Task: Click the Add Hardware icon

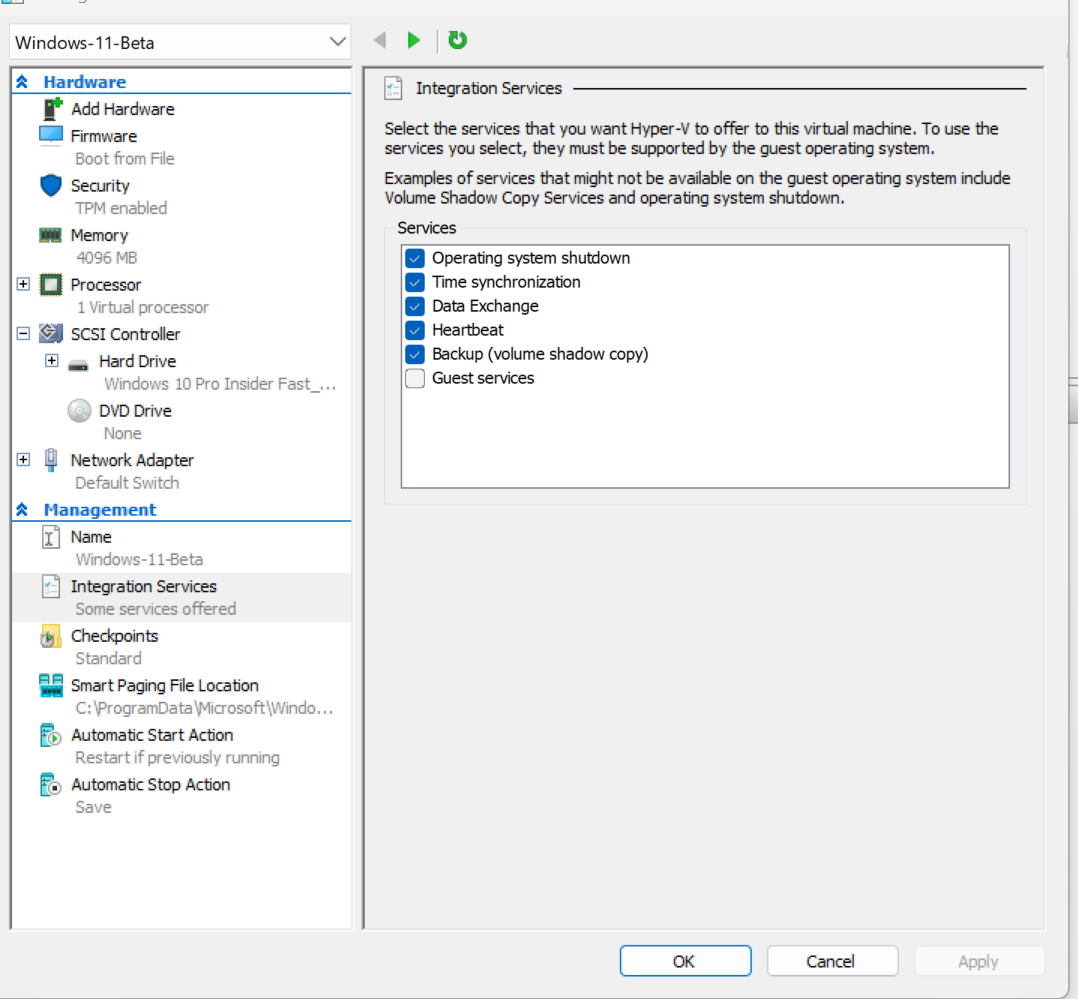Action: [x=52, y=109]
